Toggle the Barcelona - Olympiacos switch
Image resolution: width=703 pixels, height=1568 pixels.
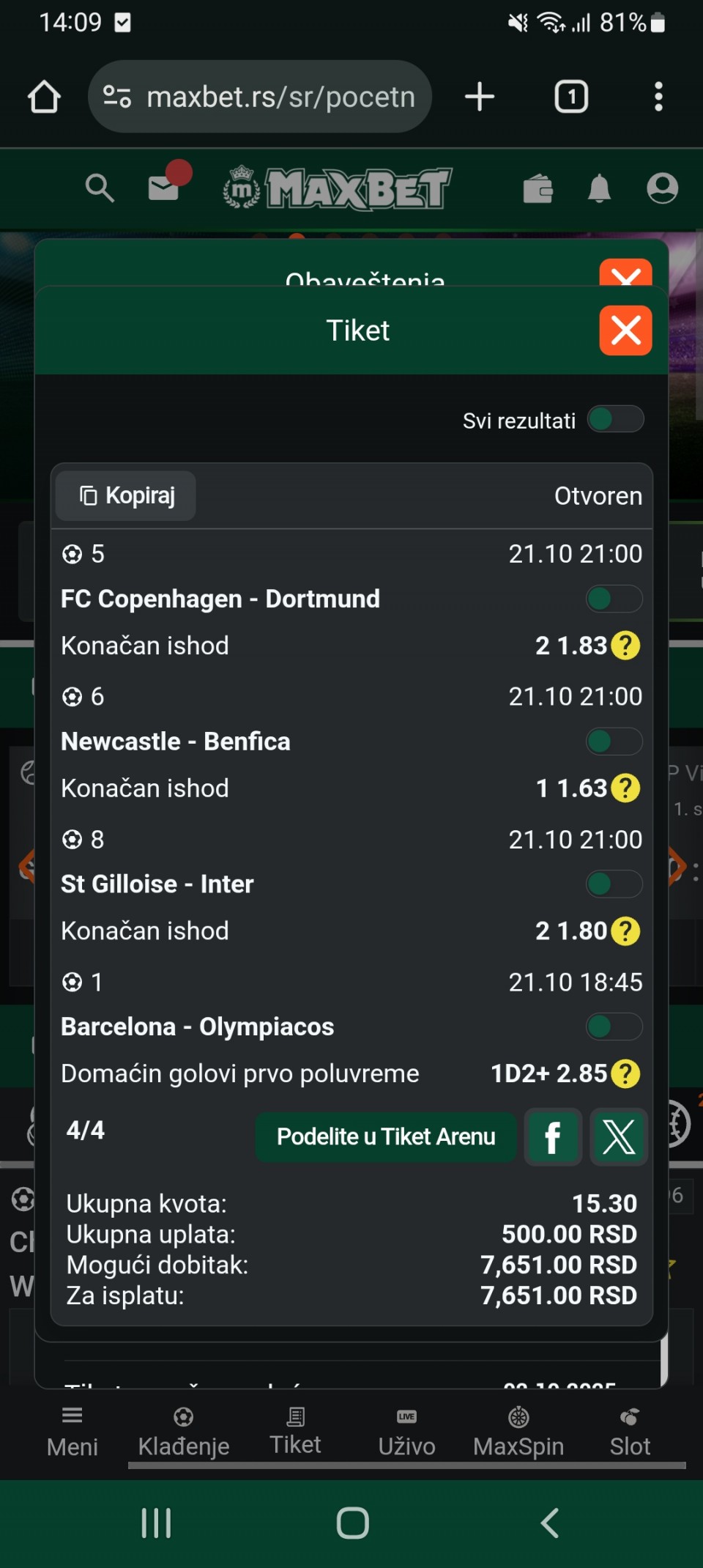tap(614, 1027)
